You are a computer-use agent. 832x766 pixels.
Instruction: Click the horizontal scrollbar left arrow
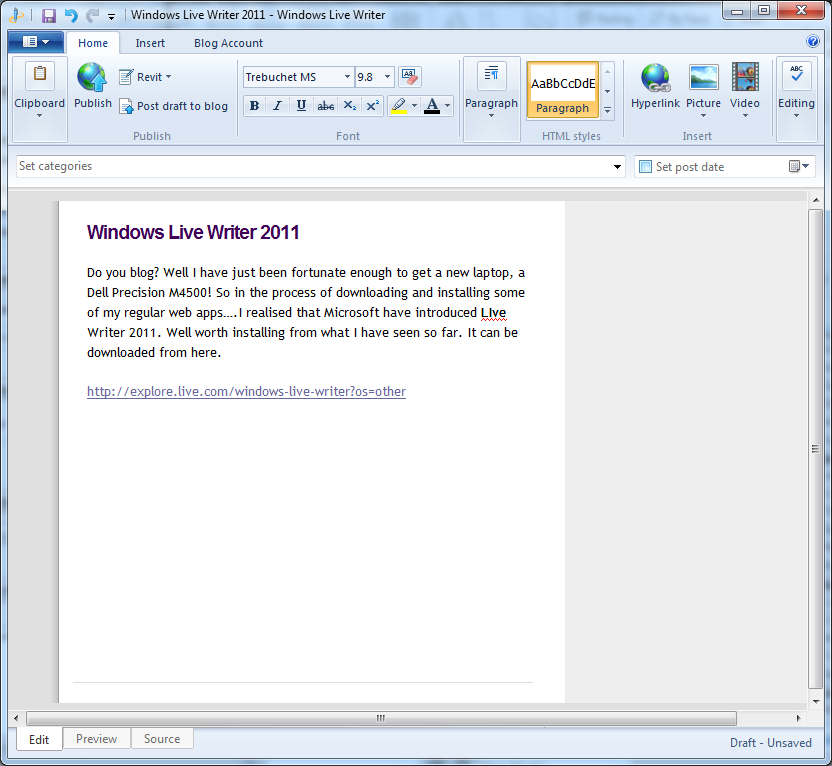coord(16,718)
